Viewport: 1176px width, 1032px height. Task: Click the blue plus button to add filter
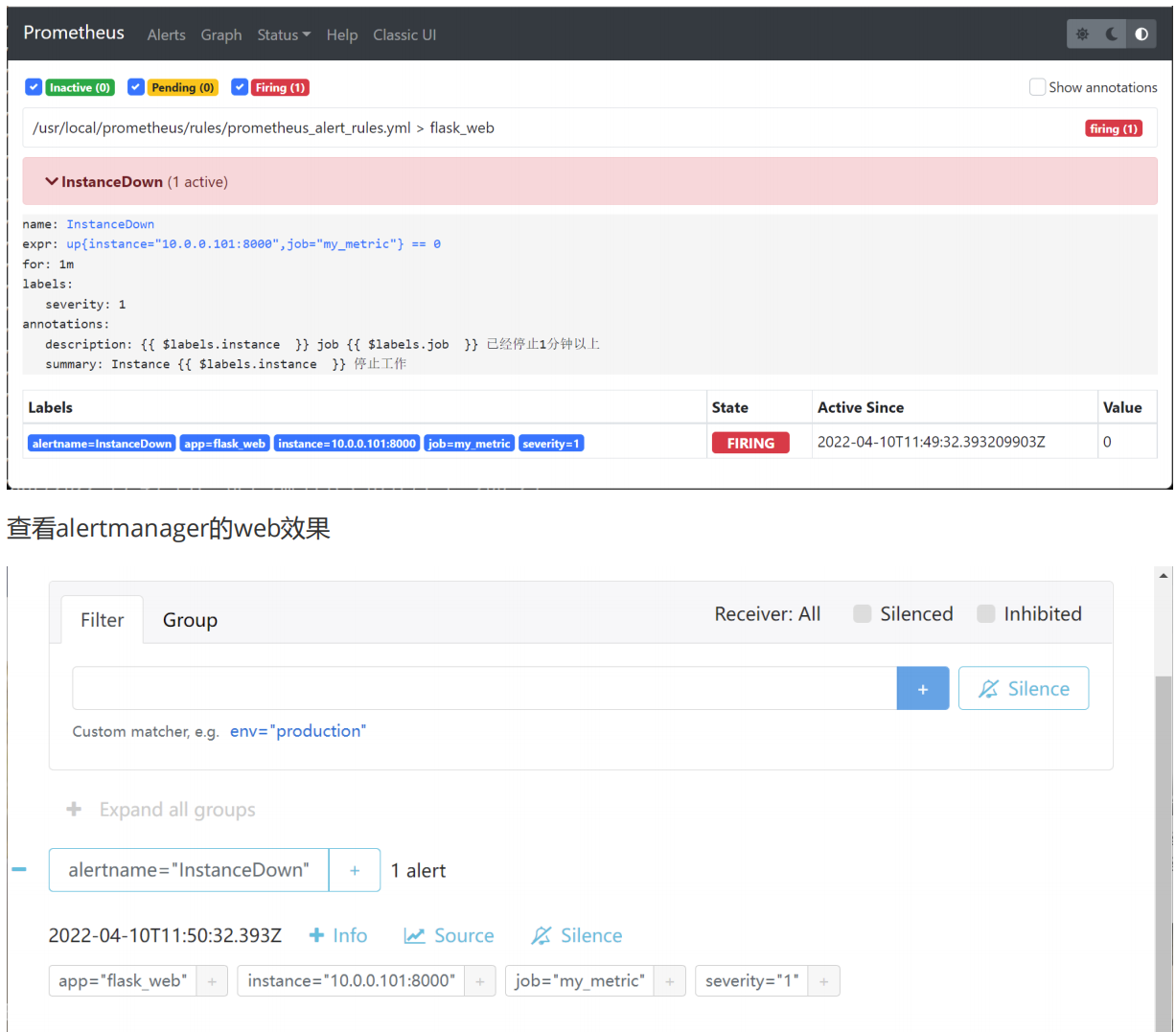tap(923, 689)
